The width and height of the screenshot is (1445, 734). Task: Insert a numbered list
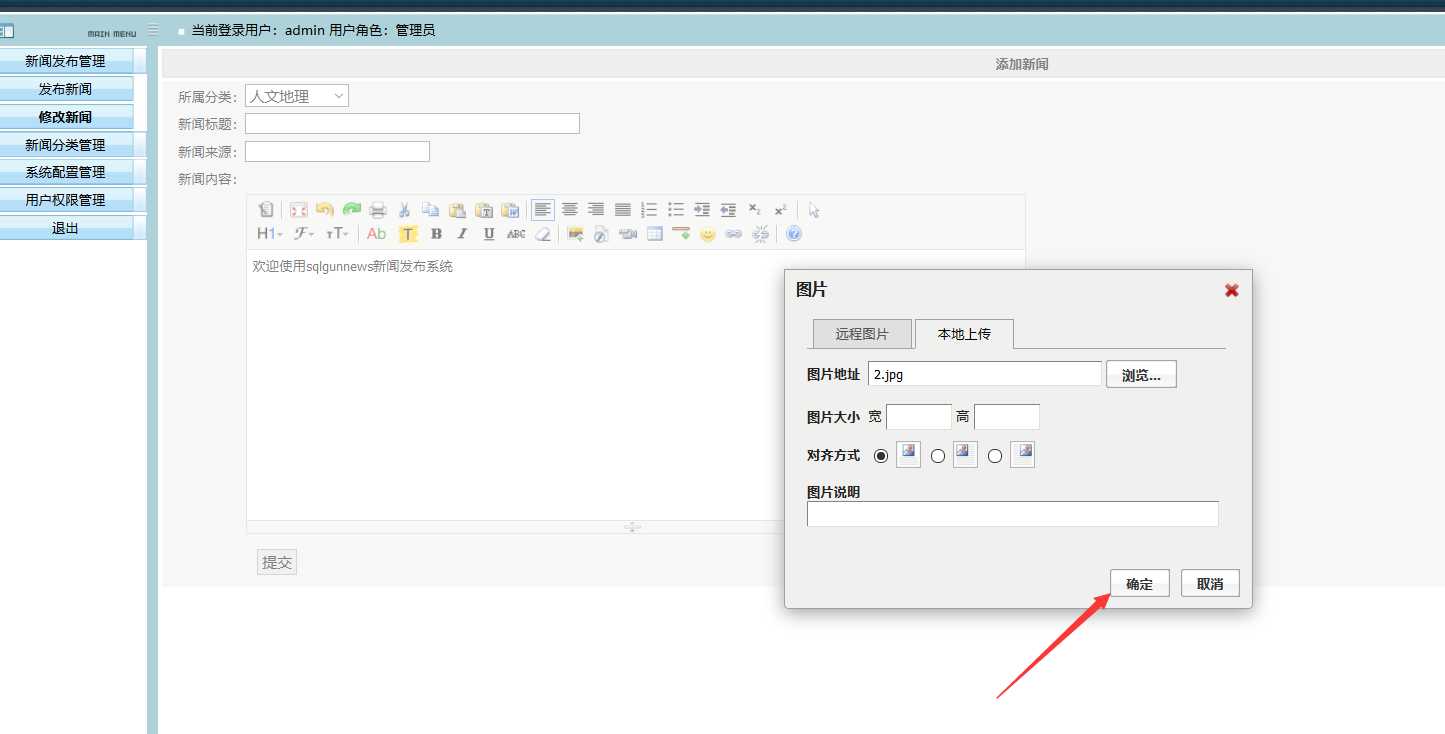[x=649, y=210]
